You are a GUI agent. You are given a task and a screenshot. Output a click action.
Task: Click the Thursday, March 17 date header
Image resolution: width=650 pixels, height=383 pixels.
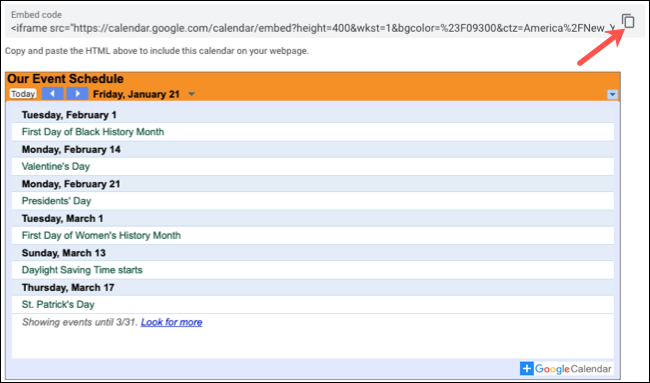[x=68, y=287]
